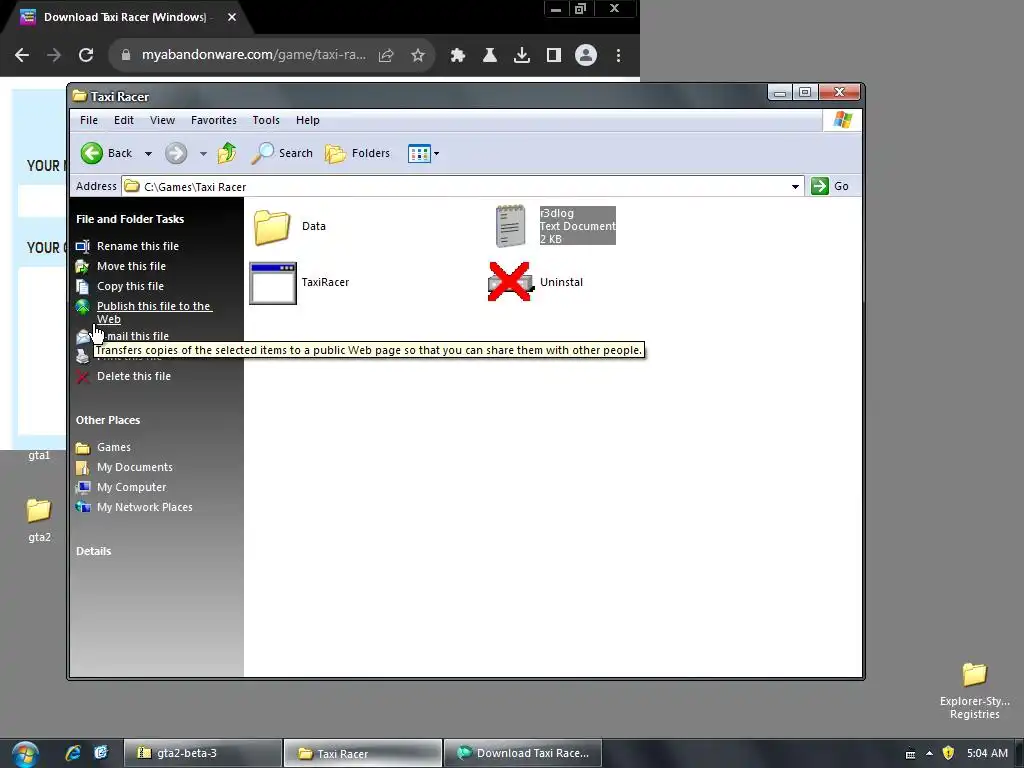
Task: Open Games in Other Places
Action: click(114, 447)
